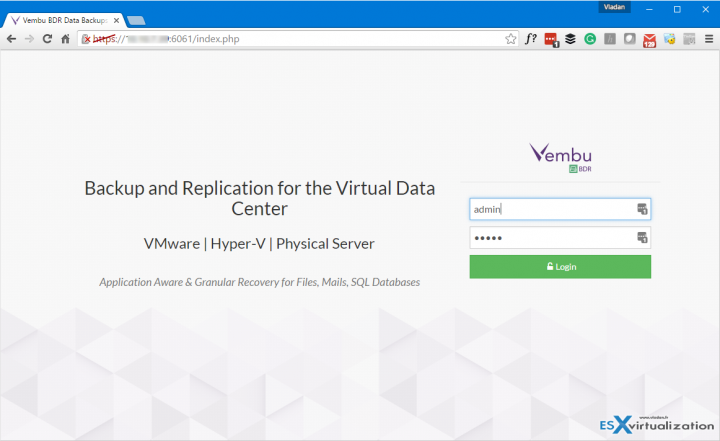Viewport: 720px width, 441px height.
Task: Click the green Grammarly extension icon
Action: pos(590,39)
